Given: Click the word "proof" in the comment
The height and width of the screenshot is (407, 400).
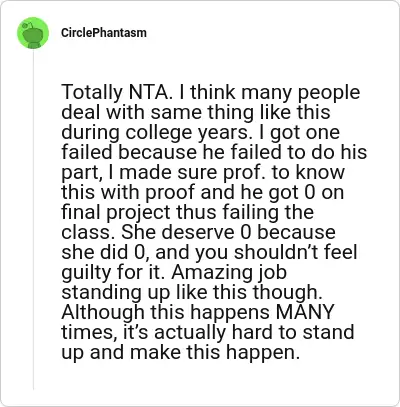Looking at the screenshot, I should point(170,193).
